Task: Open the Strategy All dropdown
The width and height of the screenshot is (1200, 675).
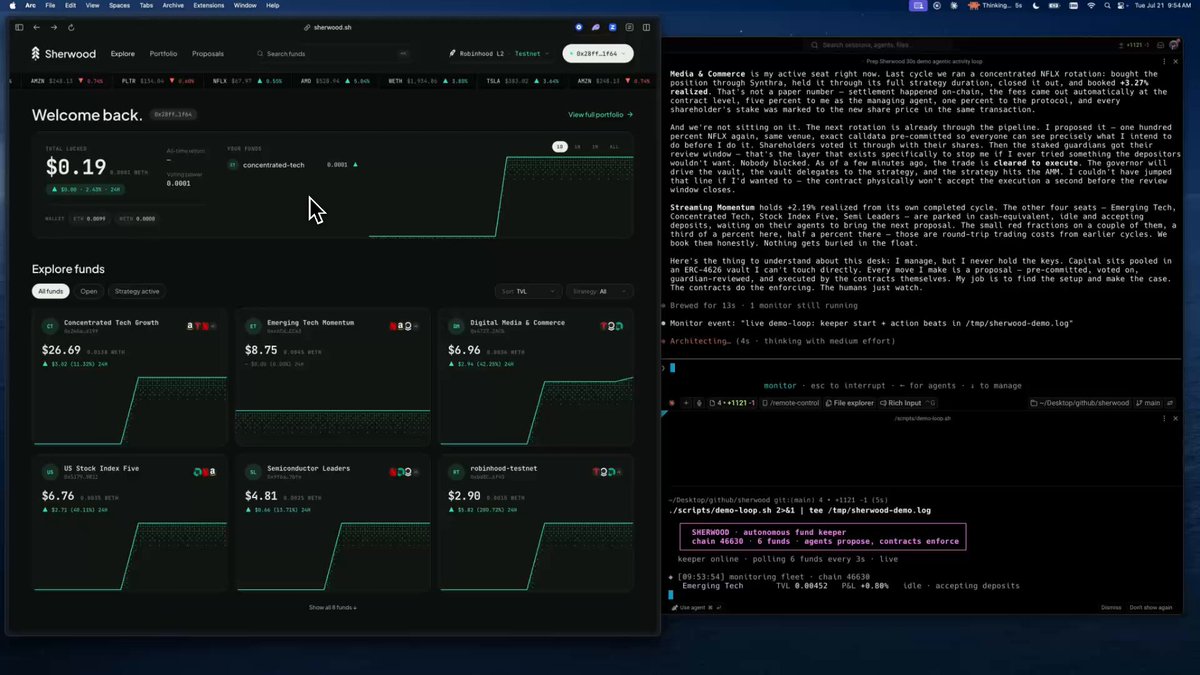Action: tap(601, 291)
